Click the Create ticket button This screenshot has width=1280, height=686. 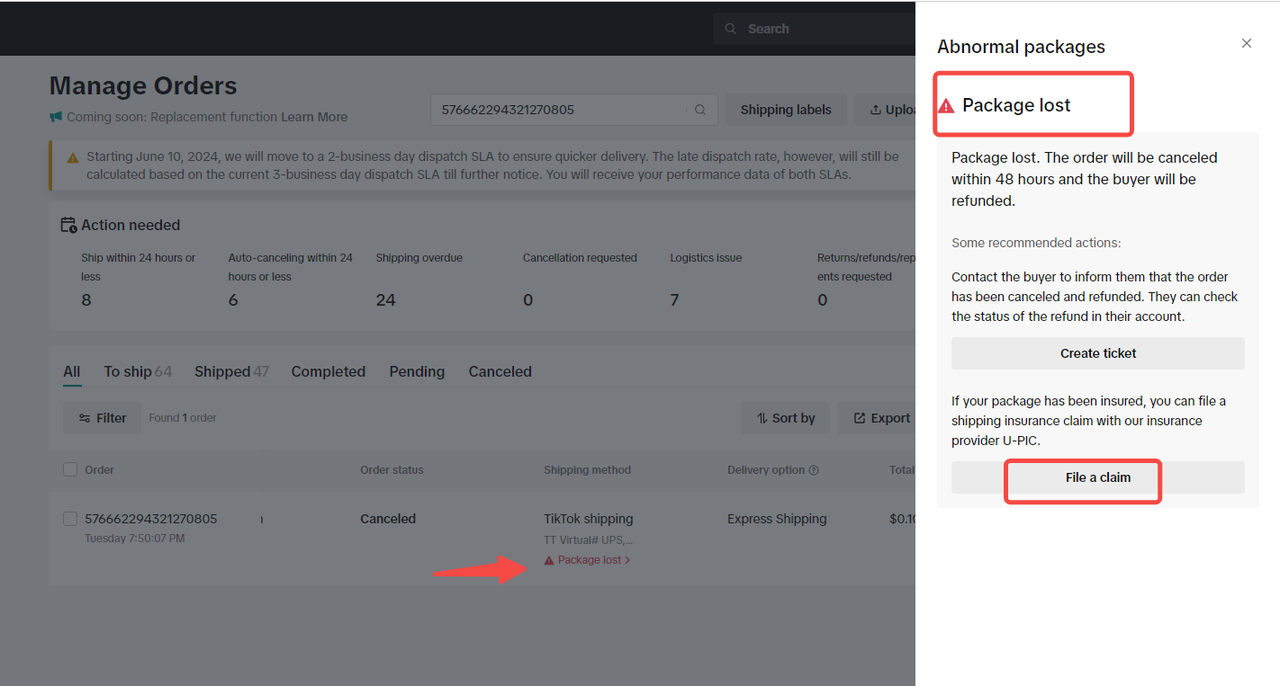(1097, 353)
